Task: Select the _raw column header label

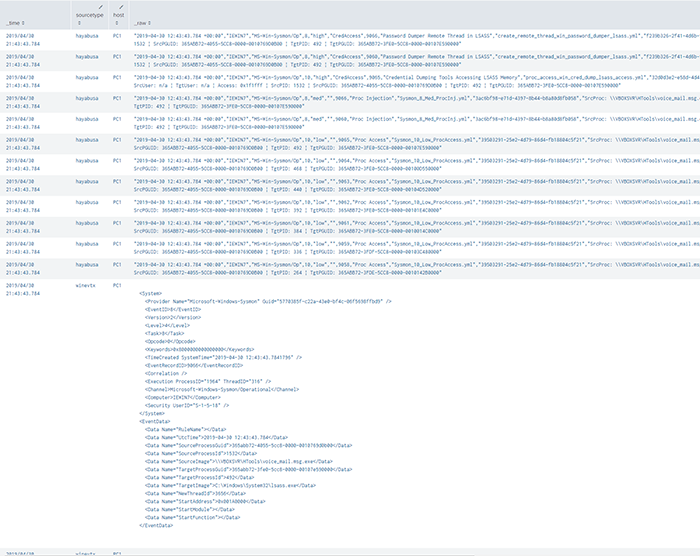Action: tap(140, 23)
